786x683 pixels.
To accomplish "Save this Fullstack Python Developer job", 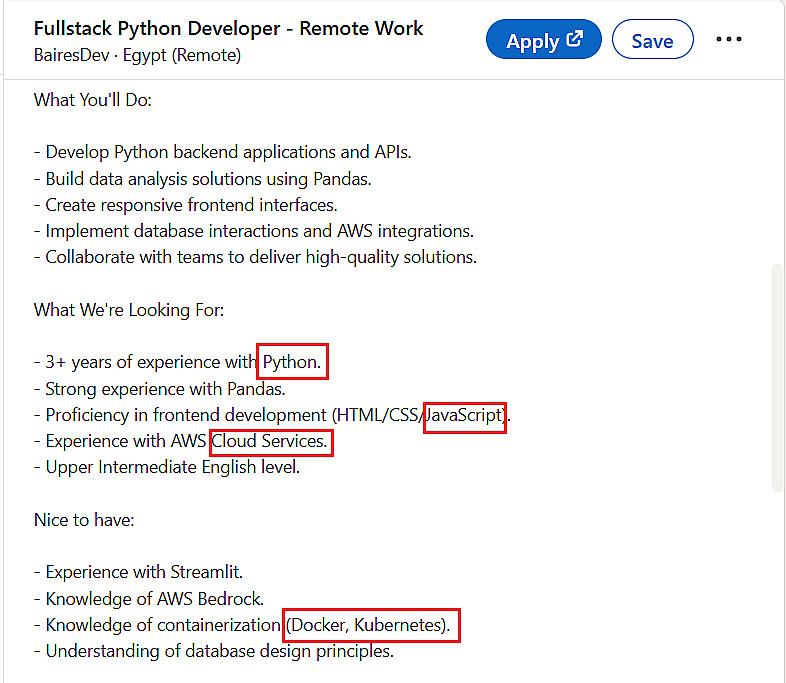I will coord(652,41).
